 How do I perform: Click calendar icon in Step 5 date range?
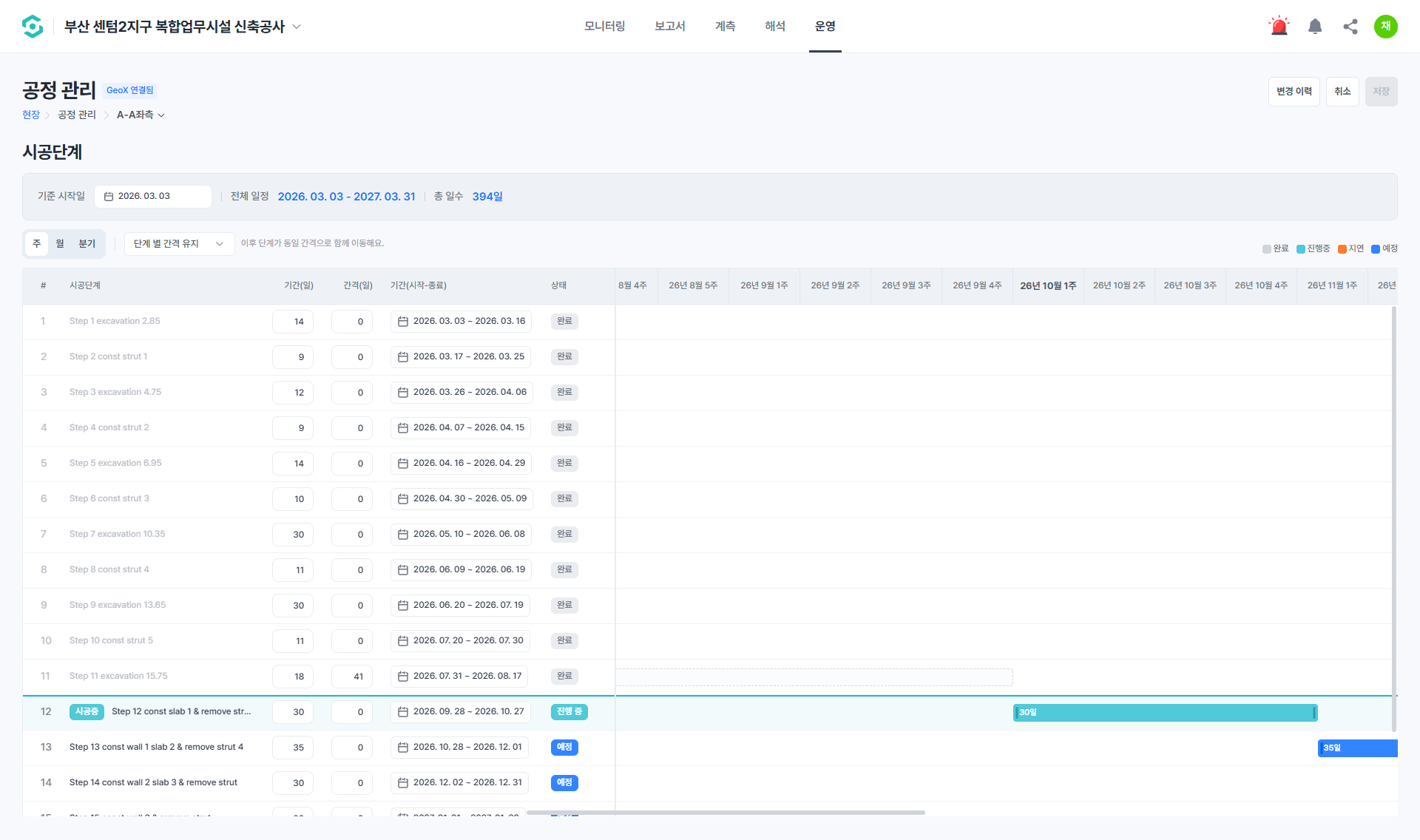coord(403,464)
